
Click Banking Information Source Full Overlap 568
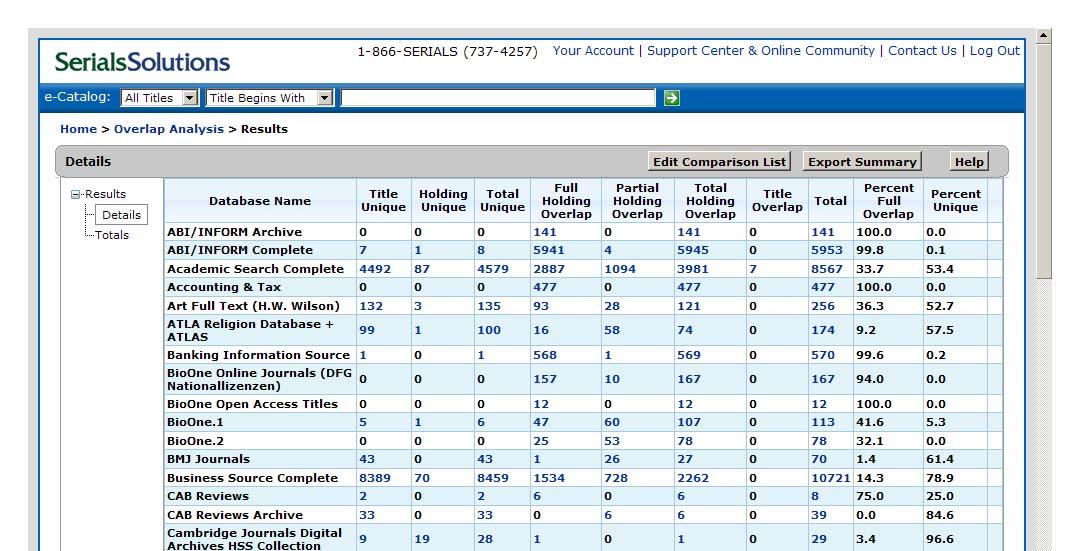pos(545,355)
